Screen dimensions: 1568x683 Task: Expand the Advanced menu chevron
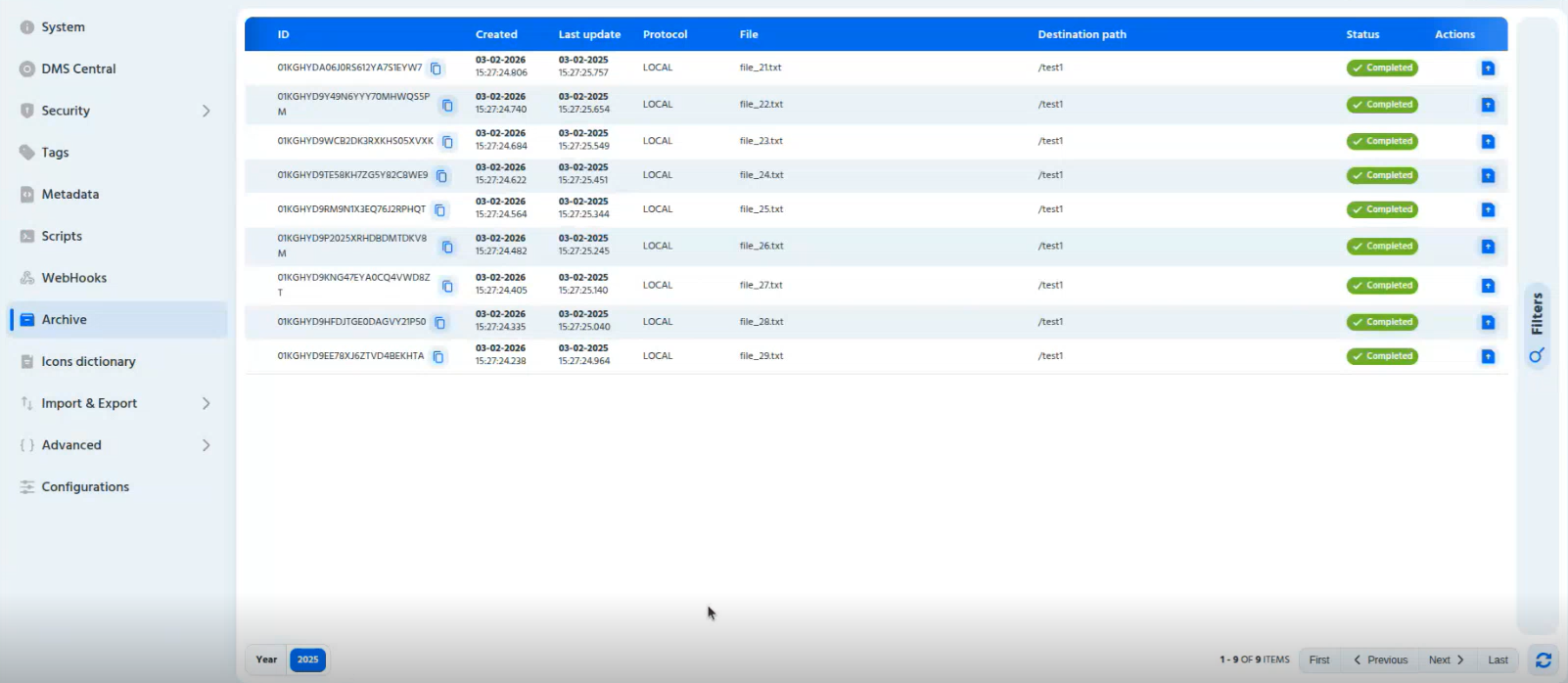(x=206, y=445)
